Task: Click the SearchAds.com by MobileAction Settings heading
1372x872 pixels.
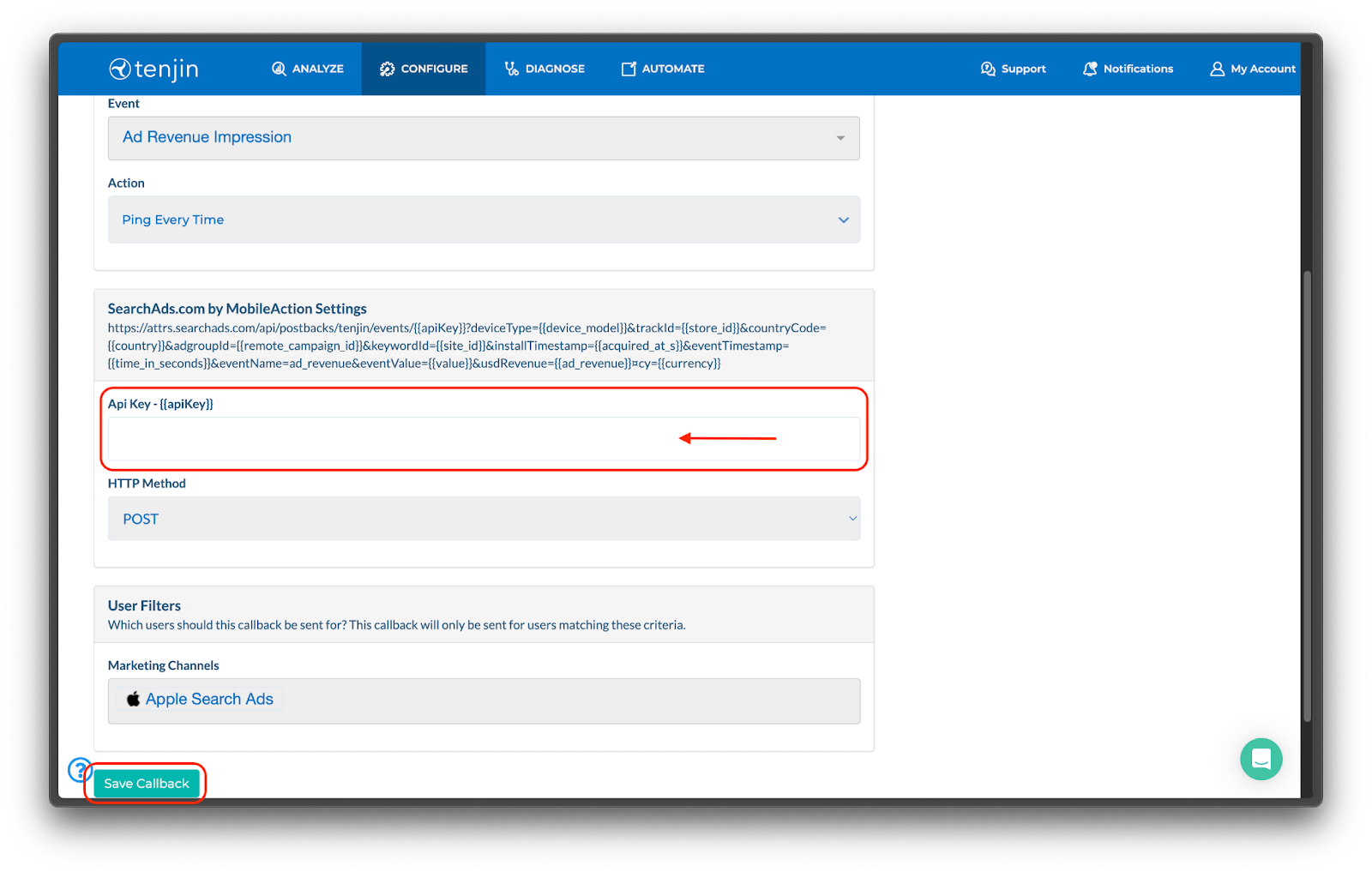Action: coord(237,309)
